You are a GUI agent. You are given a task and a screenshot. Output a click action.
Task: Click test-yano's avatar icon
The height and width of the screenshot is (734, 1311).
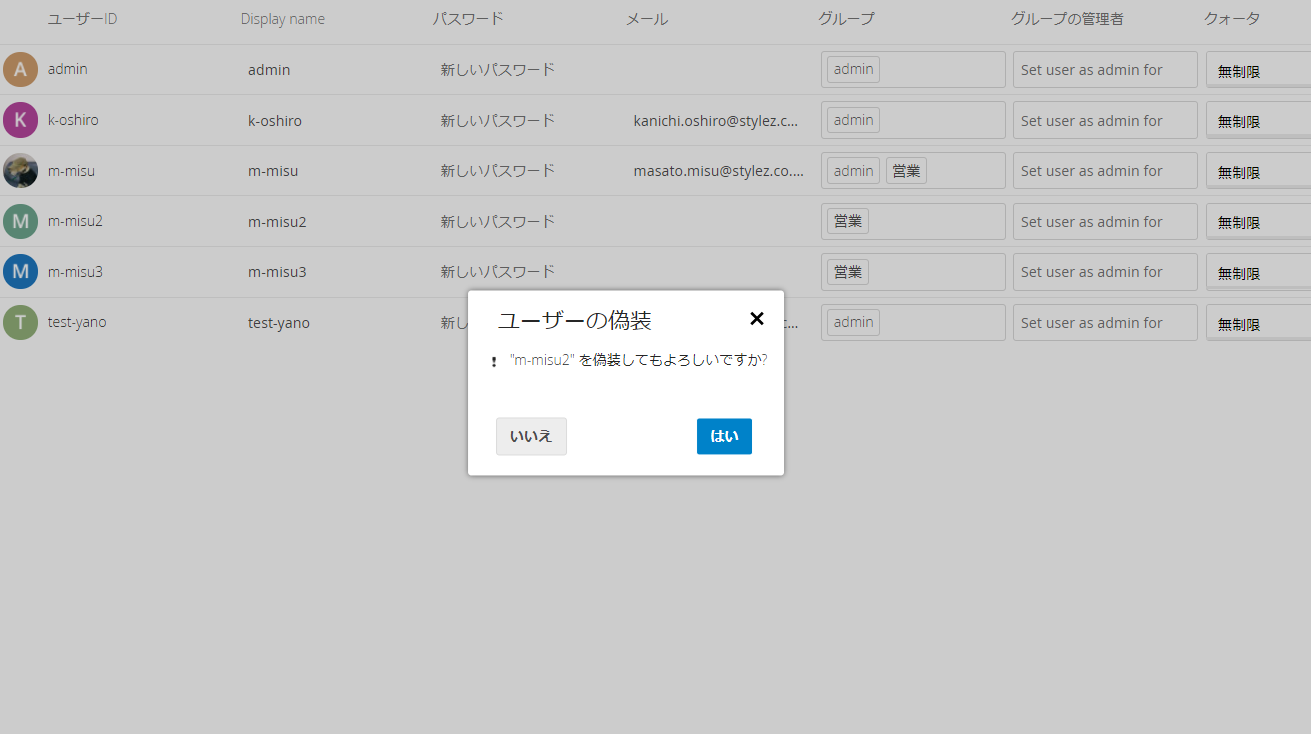[x=19, y=321]
